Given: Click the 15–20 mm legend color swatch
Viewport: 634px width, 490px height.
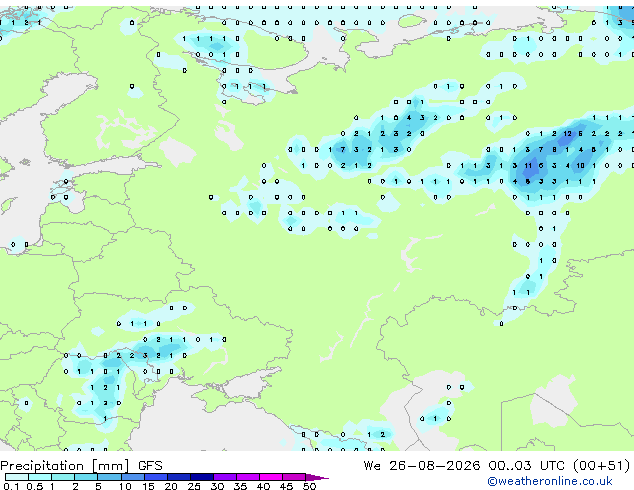Looking at the screenshot, I should click(156, 477).
